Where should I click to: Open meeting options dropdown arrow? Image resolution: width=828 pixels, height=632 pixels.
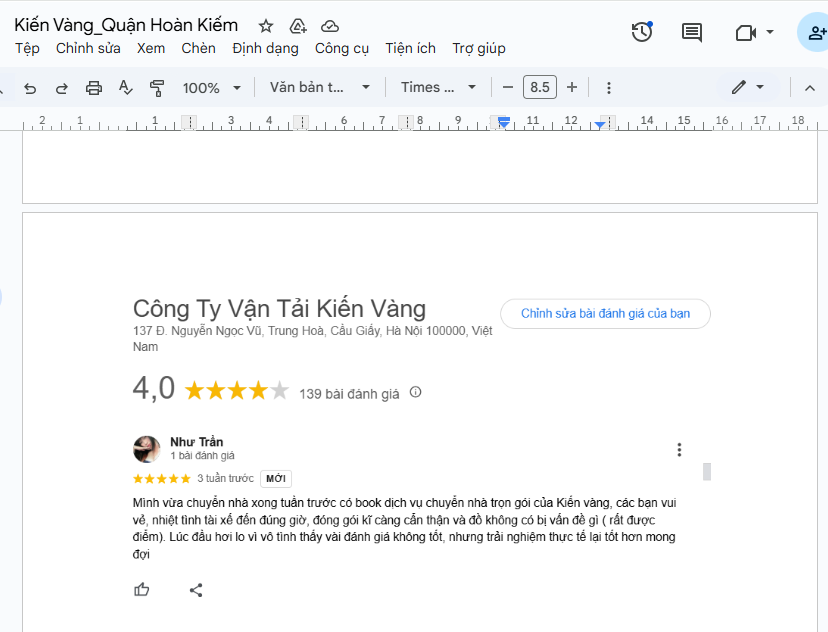(770, 32)
